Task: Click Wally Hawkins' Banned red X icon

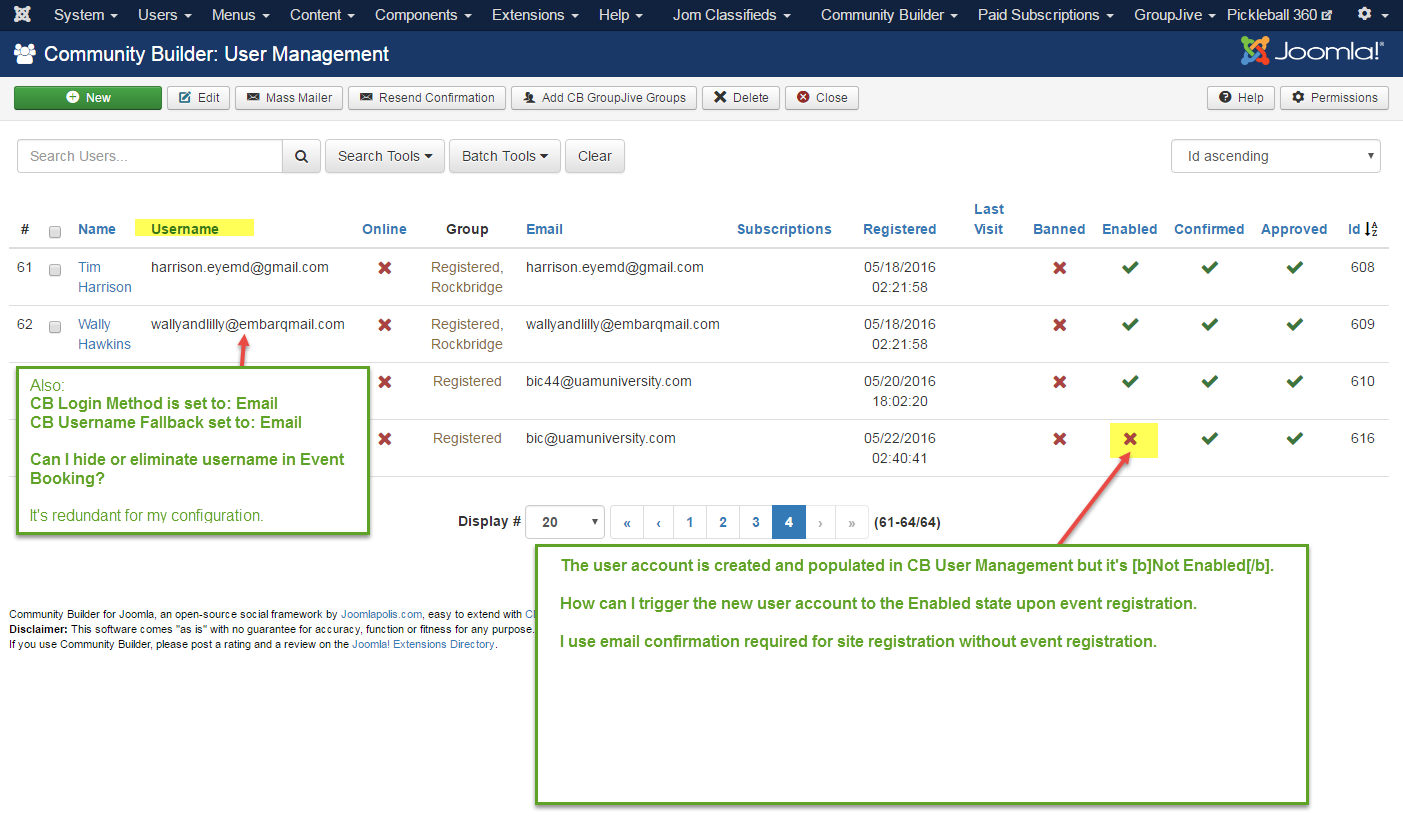Action: pyautogui.click(x=1059, y=325)
